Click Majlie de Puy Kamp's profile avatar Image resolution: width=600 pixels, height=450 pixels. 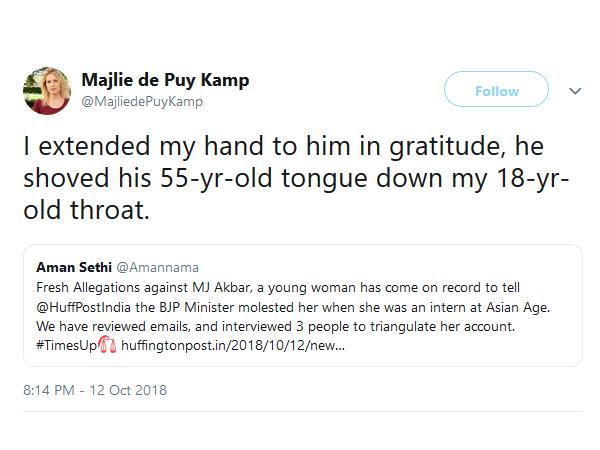pos(46,91)
